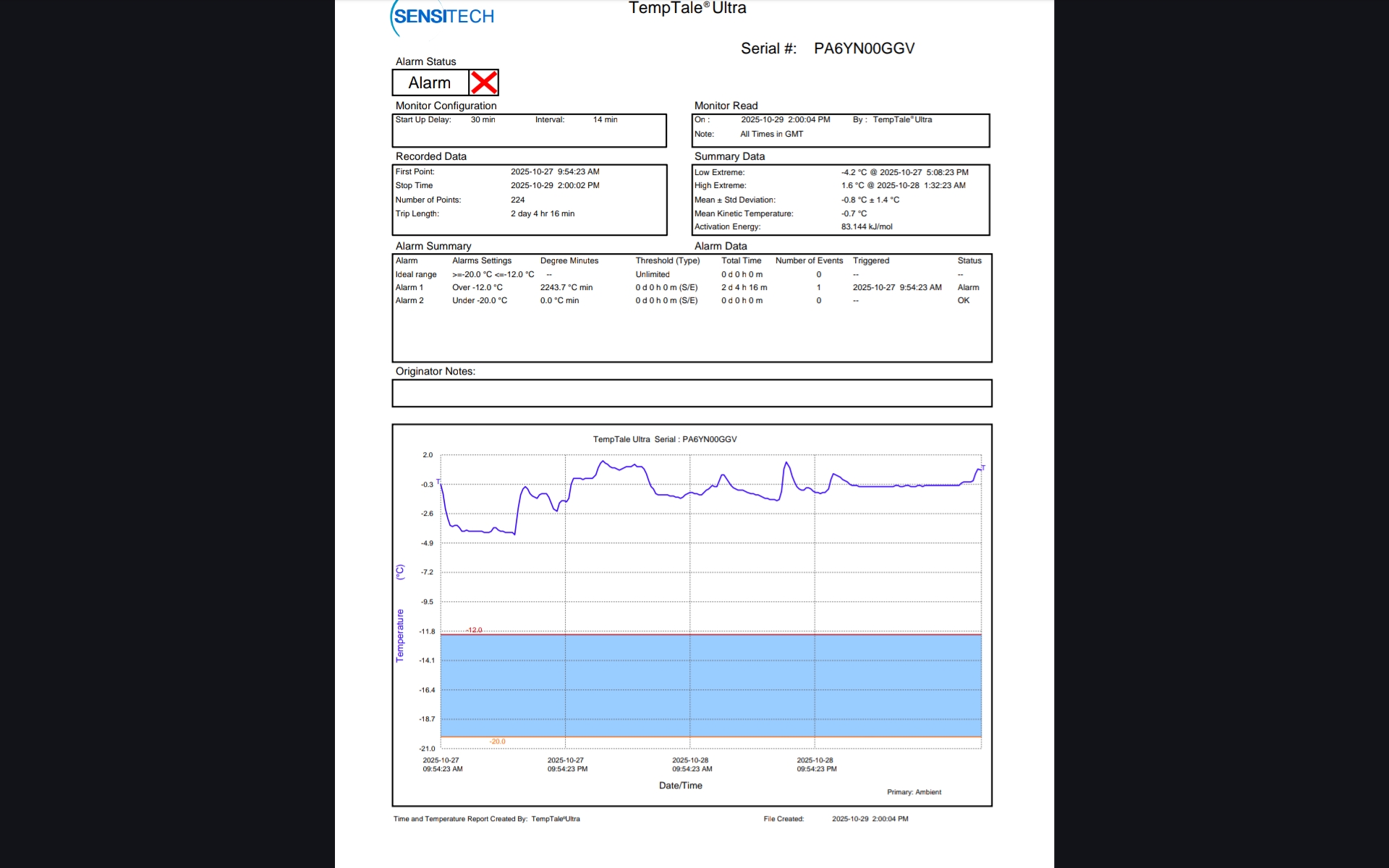Screen dimensions: 1389x868
Task: Click the red X alarm status icon
Action: coord(483,82)
